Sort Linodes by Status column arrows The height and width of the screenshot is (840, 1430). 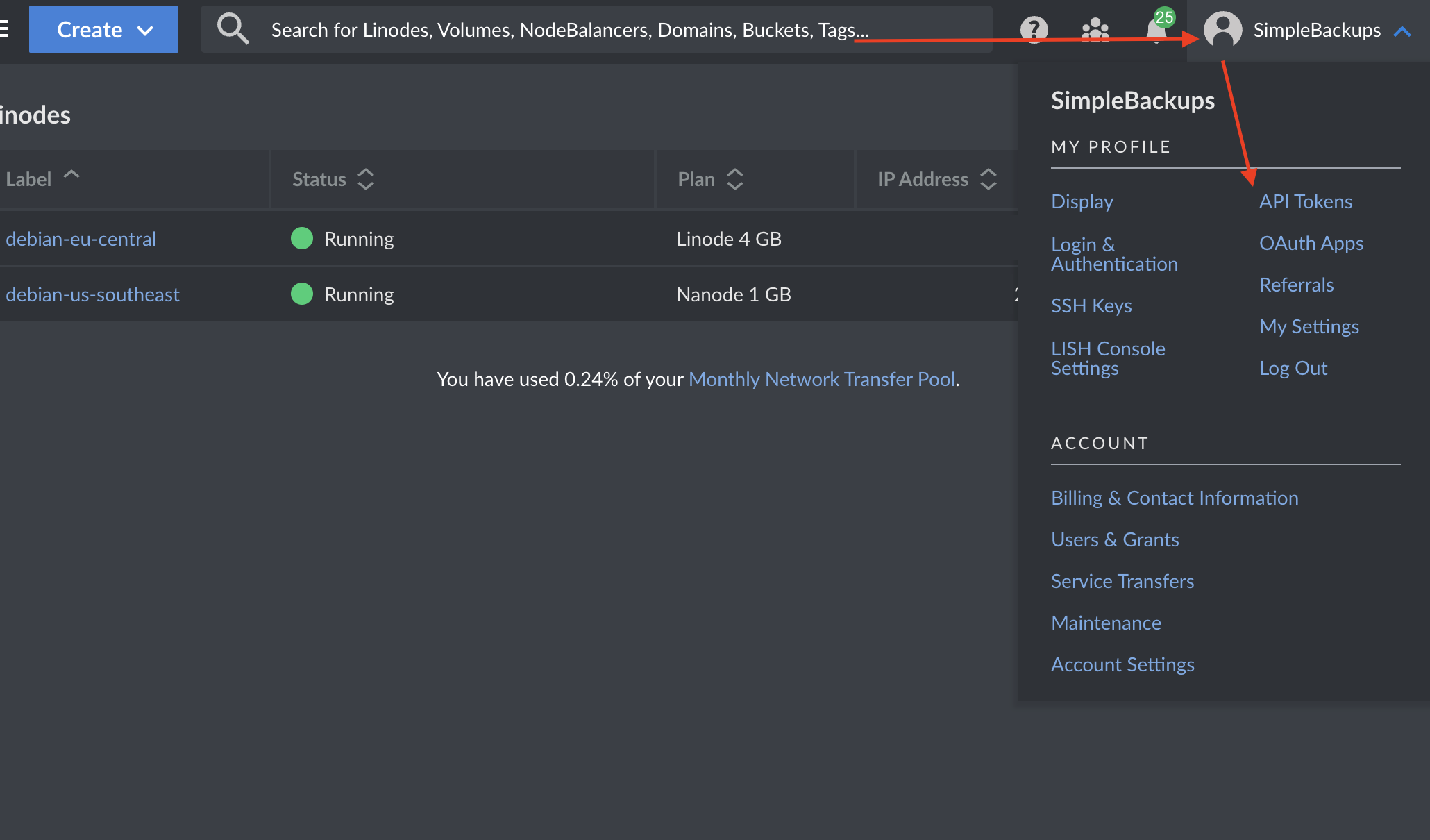coord(366,179)
